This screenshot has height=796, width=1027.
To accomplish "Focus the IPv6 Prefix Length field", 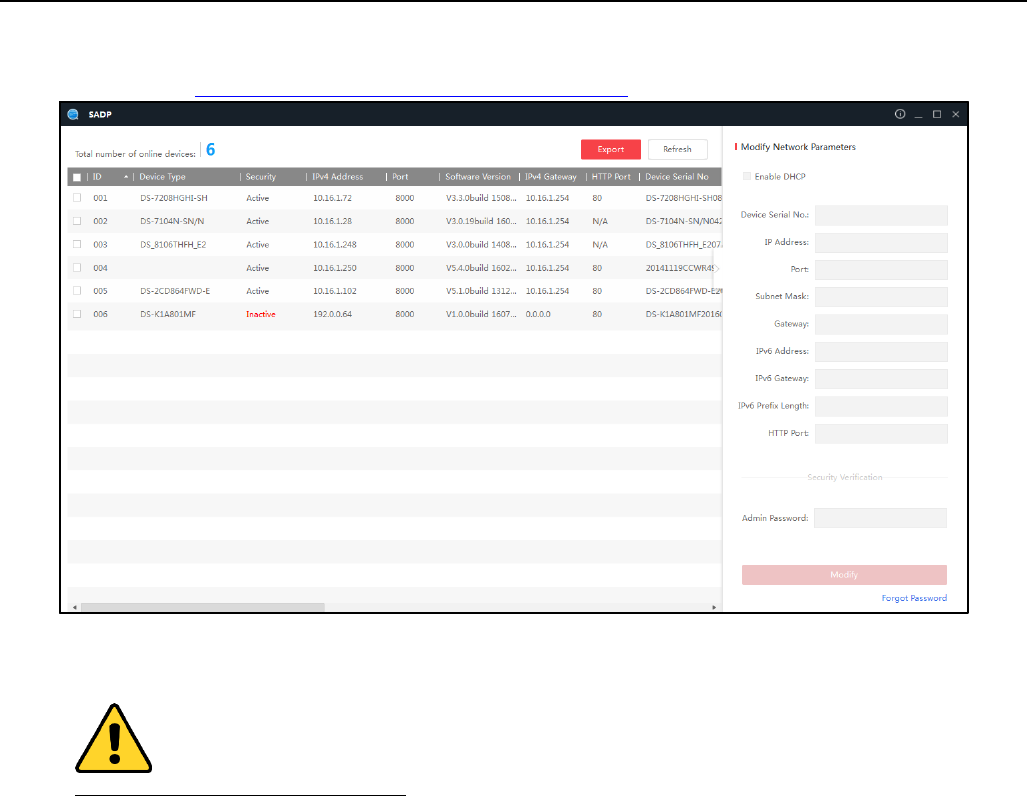I will coord(881,406).
